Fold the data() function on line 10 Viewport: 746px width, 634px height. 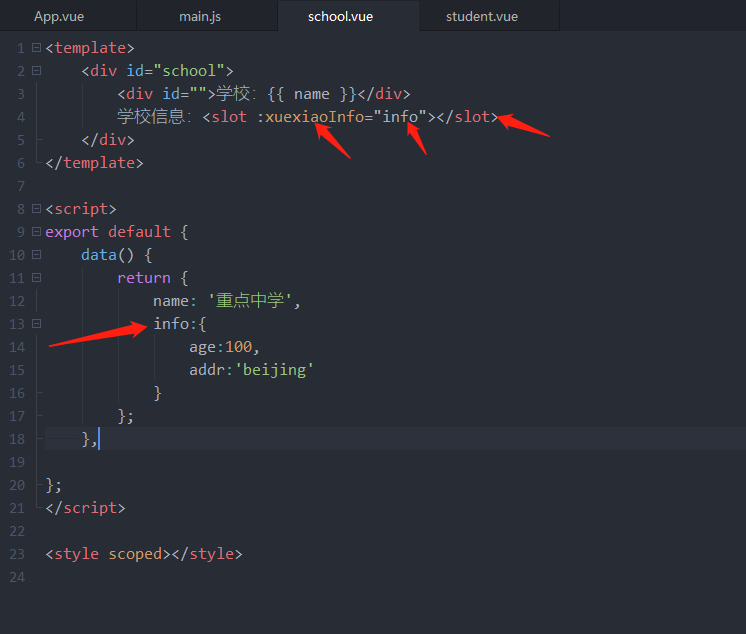click(x=36, y=255)
